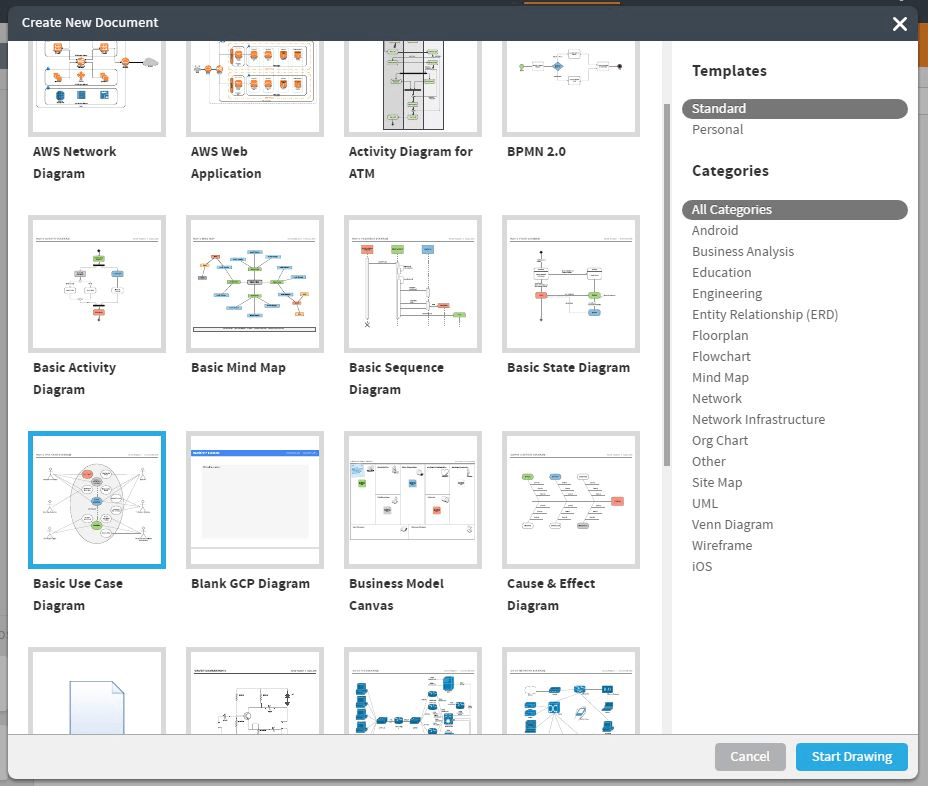Pick the Basic Sequence Diagram template
928x786 pixels.
coord(412,283)
